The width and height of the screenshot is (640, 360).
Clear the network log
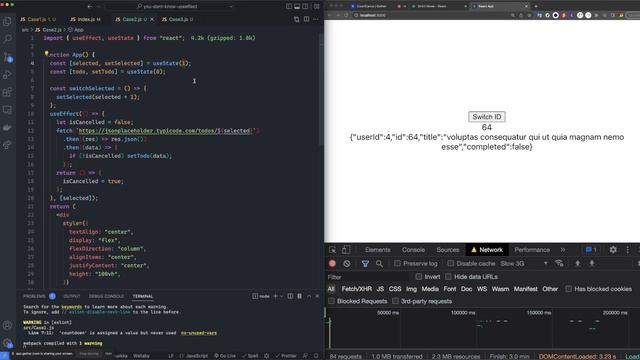point(347,264)
